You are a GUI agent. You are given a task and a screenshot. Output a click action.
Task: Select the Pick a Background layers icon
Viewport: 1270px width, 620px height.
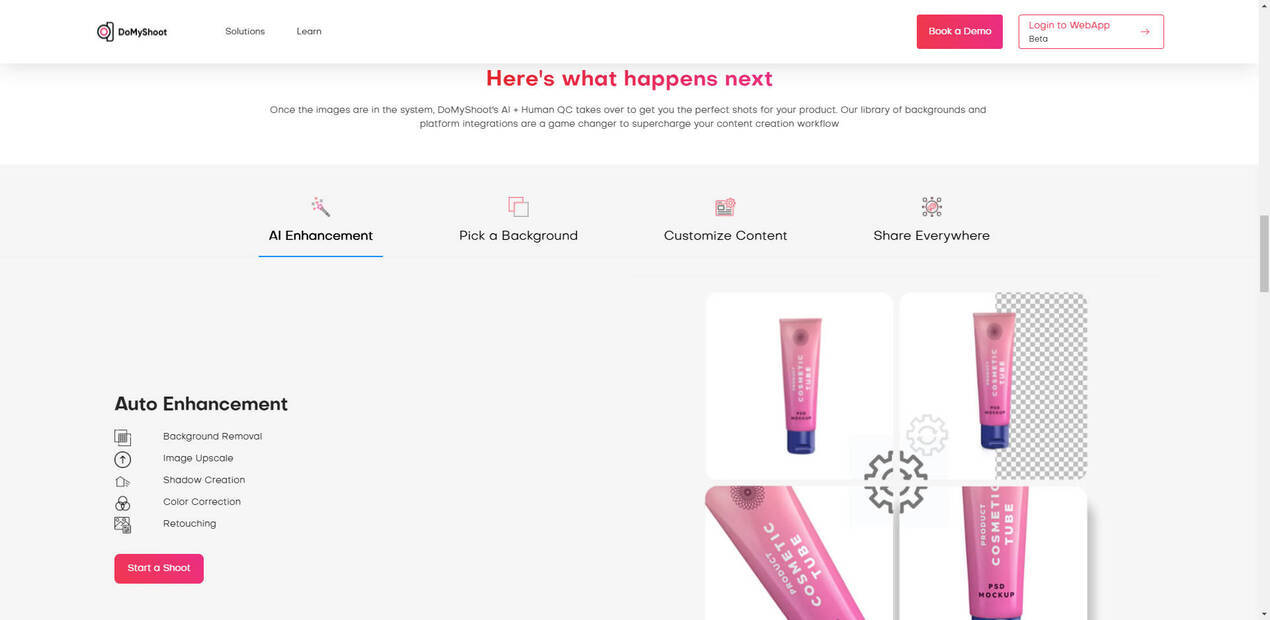[518, 207]
